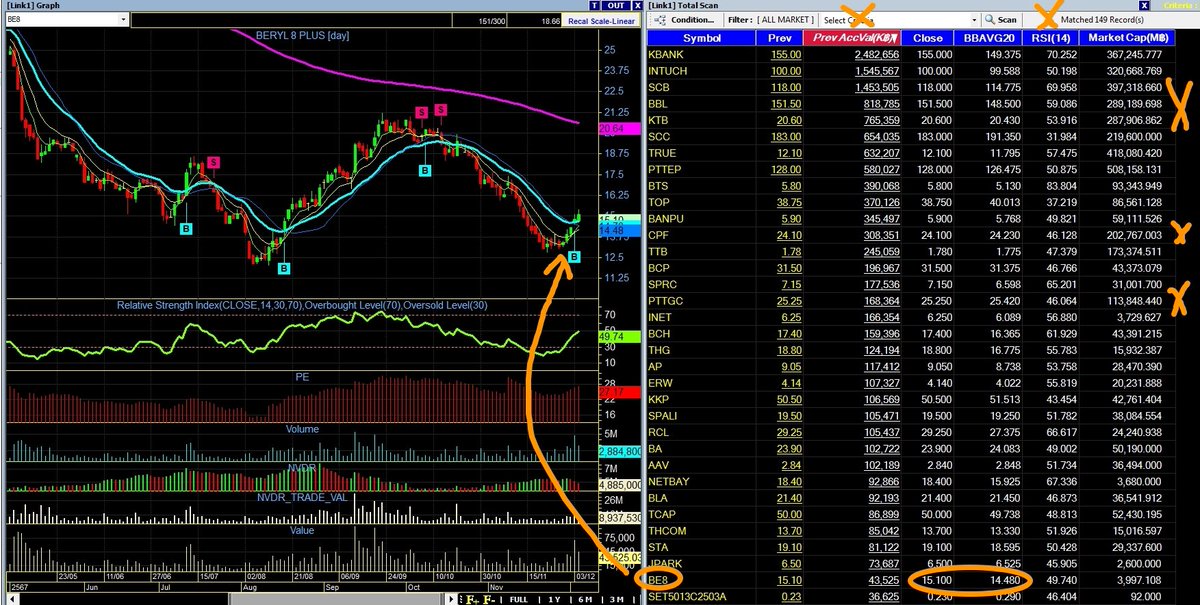Screen dimensions: 1200x605
Task: Click the chart scroll-right arrow at the bottom
Action: [451, 599]
